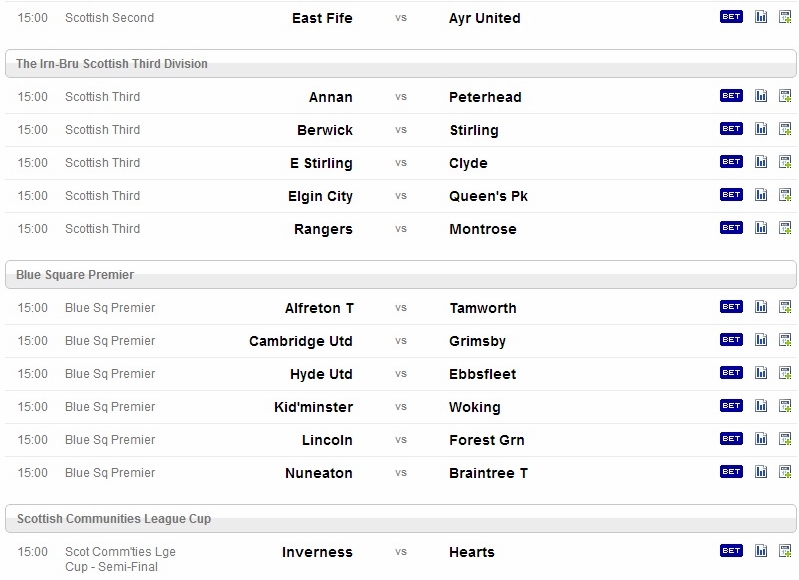Click calendar icon for Inverness vs Hearts
799x580 pixels.
point(785,551)
